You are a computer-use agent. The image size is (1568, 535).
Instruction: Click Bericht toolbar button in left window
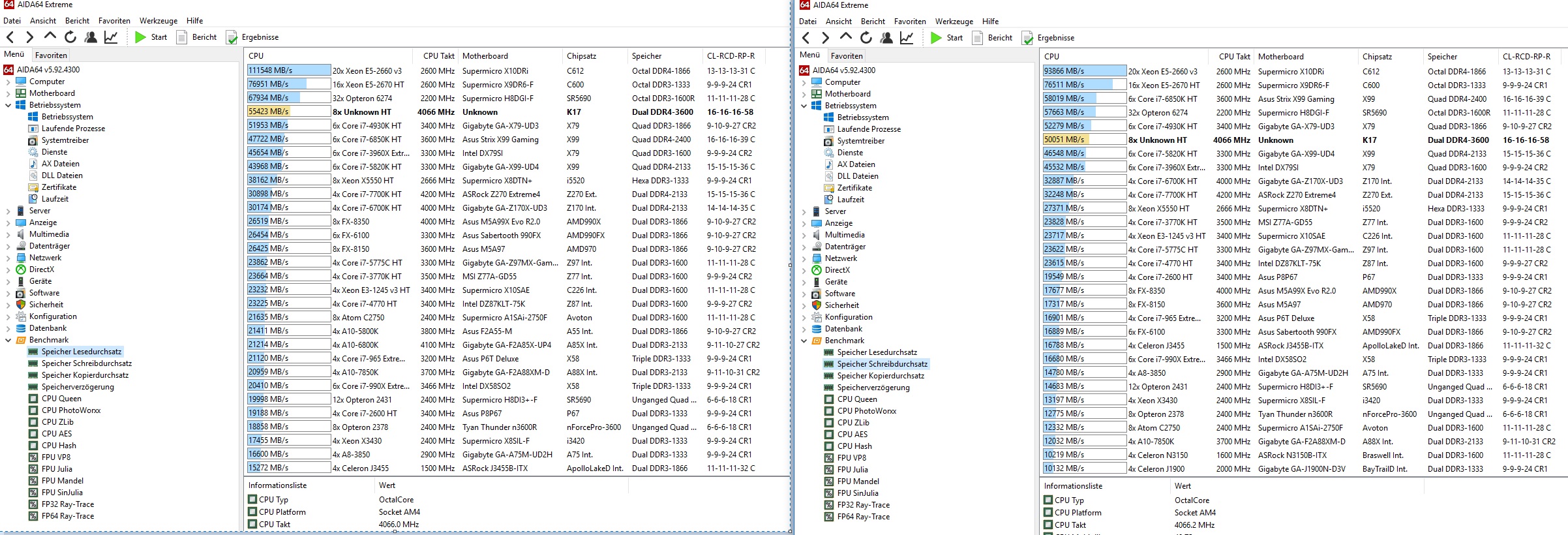click(196, 37)
